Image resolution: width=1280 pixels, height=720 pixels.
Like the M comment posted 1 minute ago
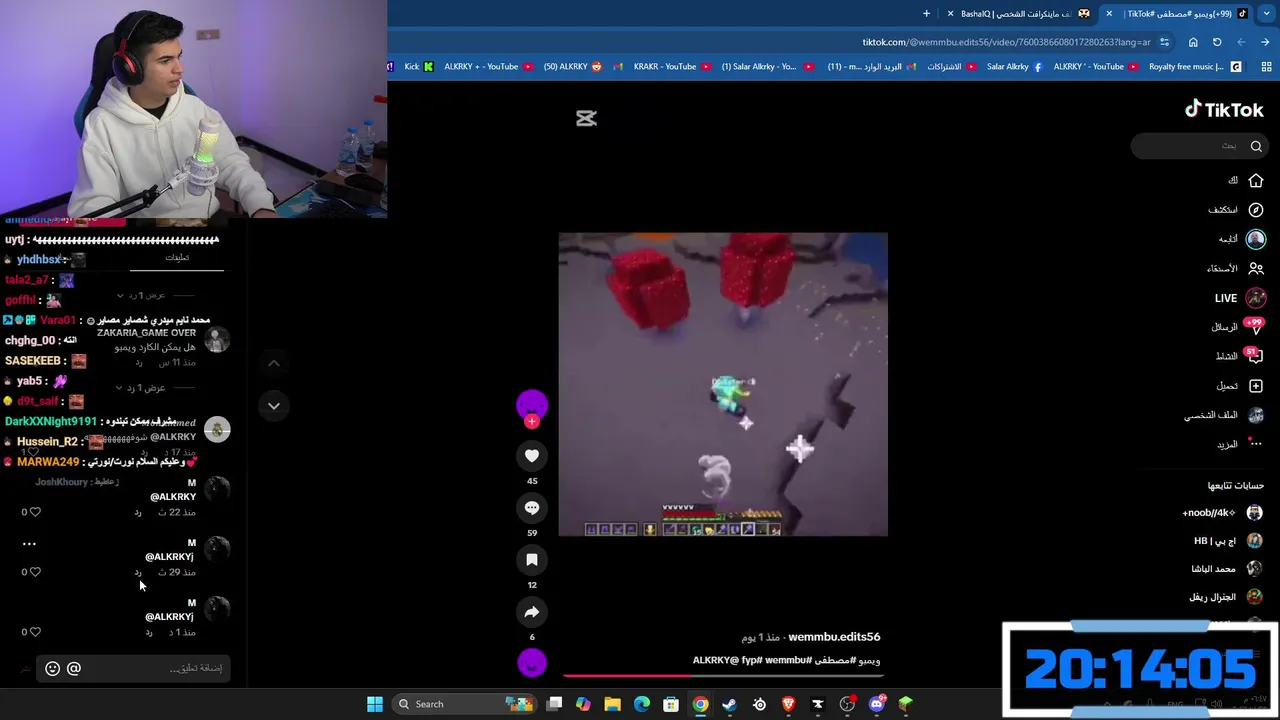click(35, 632)
